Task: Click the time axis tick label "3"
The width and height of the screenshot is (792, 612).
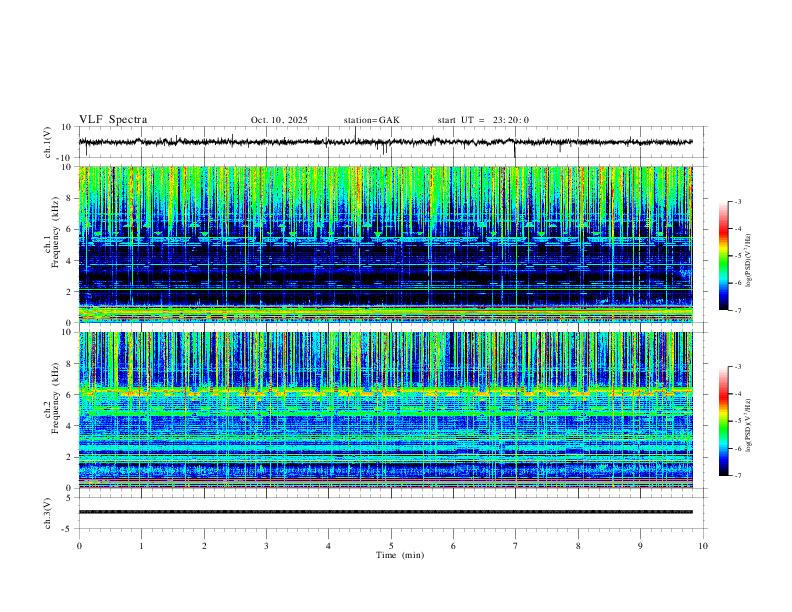Action: coord(266,546)
